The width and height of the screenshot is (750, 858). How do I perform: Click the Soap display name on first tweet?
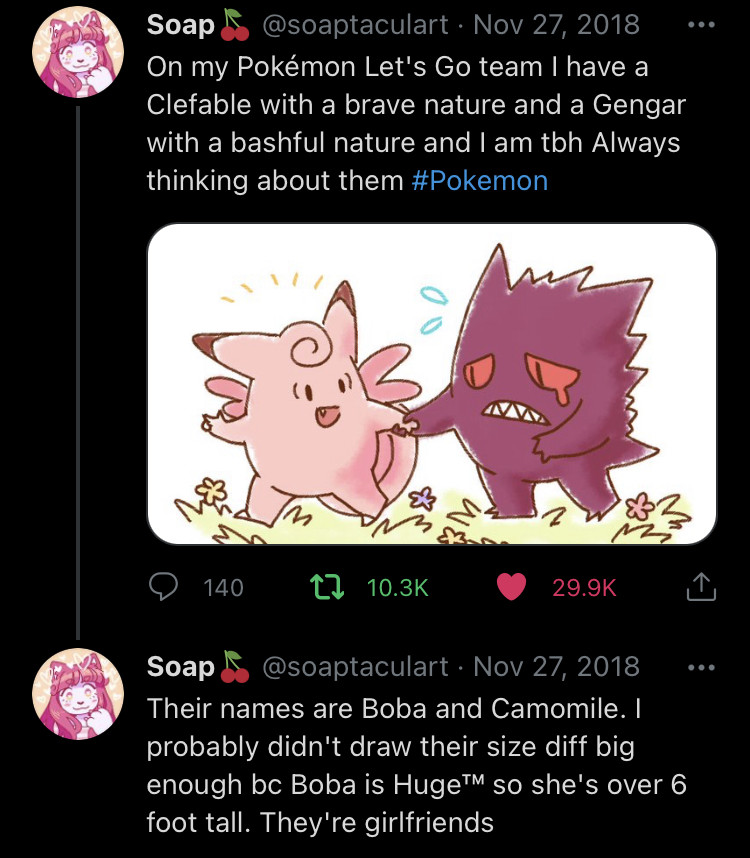181,26
